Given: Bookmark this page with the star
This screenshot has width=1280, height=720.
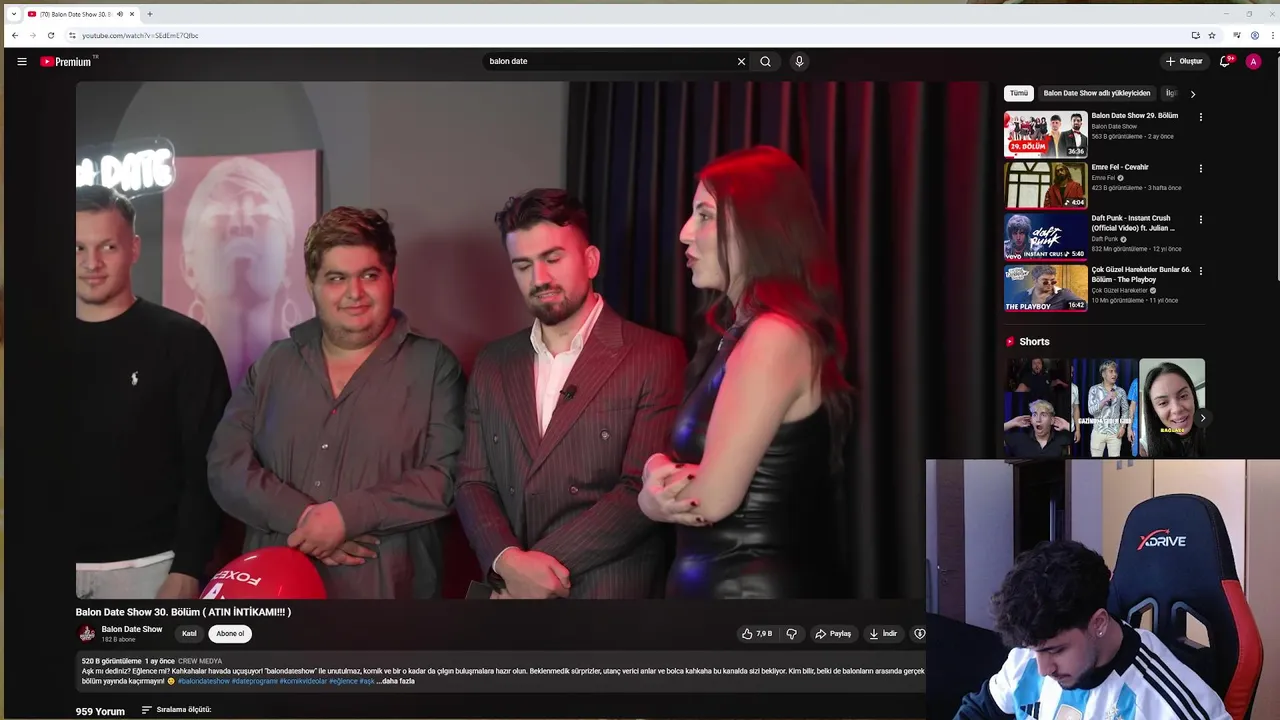Looking at the screenshot, I should 1212,35.
